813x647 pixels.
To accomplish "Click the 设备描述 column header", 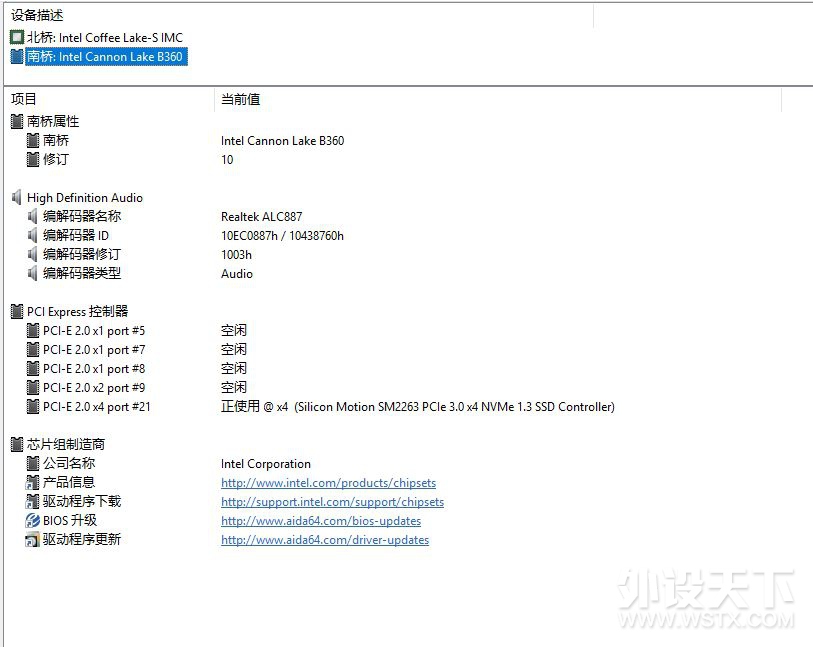I will click(x=37, y=16).
